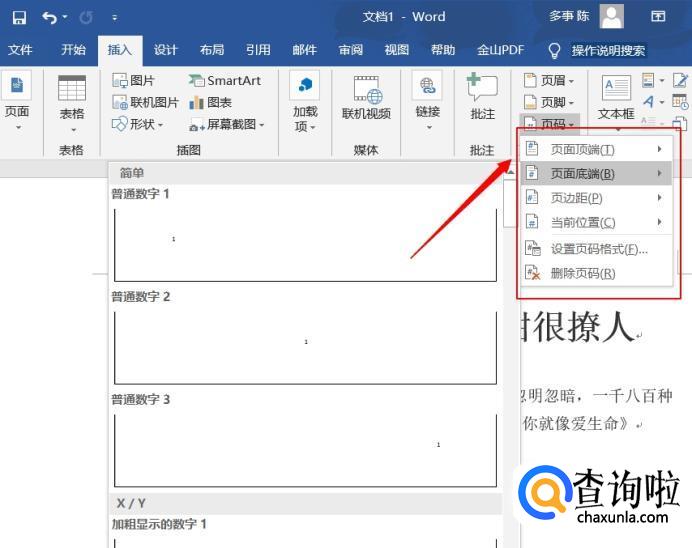Select 删除页码(R) menu item
This screenshot has width=692, height=548.
(596, 273)
